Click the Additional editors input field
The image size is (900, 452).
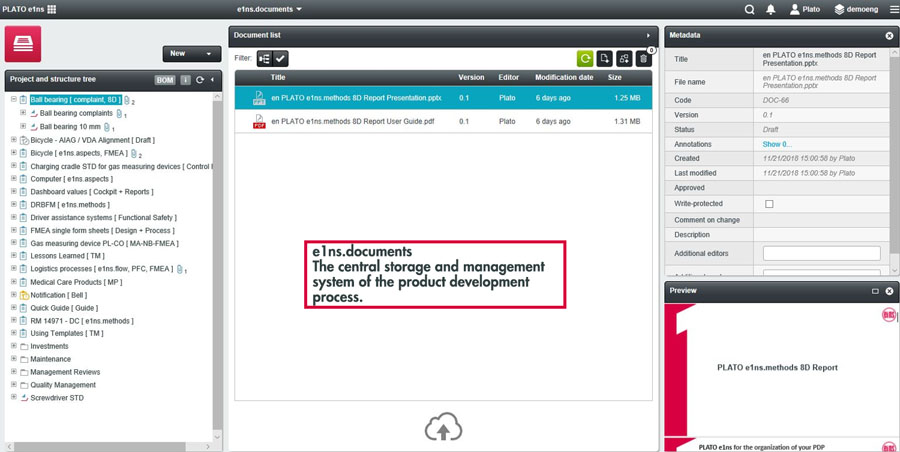point(821,253)
